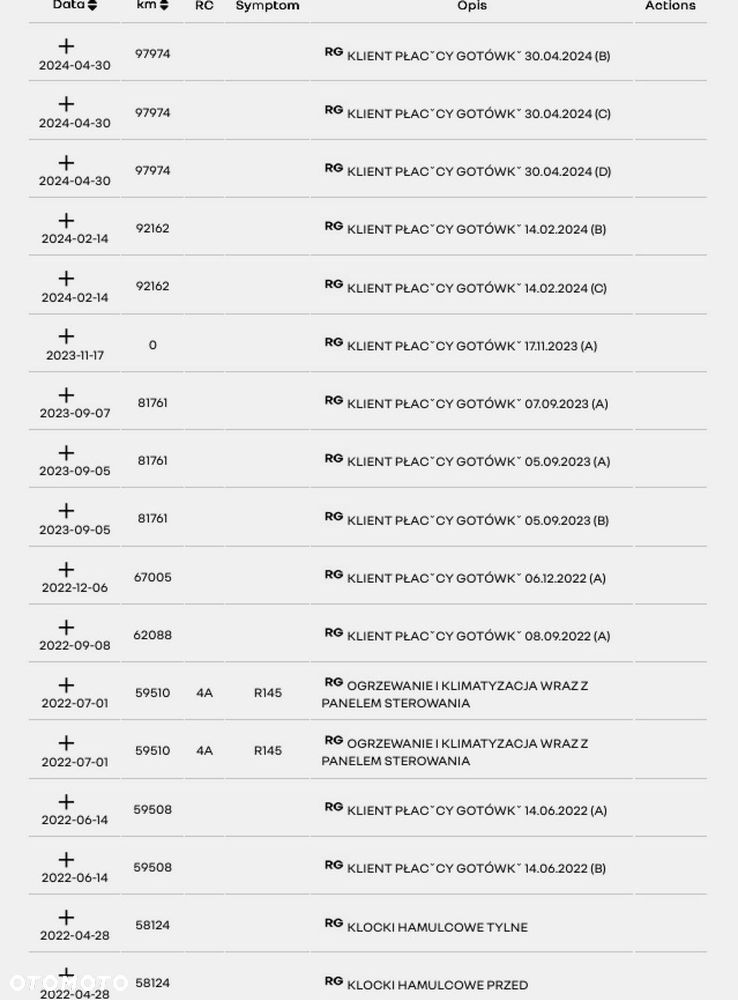The width and height of the screenshot is (738, 1000).
Task: Click the Opis column header
Action: pos(472,5)
